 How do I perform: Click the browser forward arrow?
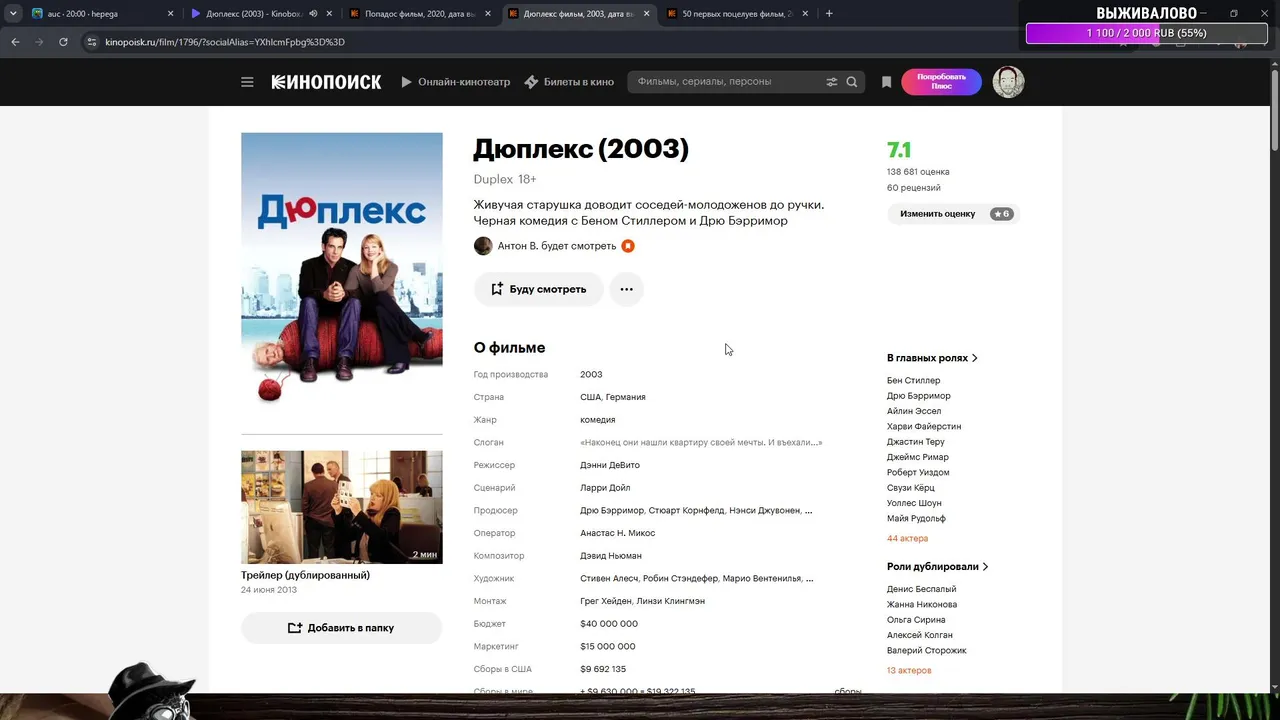[x=39, y=42]
